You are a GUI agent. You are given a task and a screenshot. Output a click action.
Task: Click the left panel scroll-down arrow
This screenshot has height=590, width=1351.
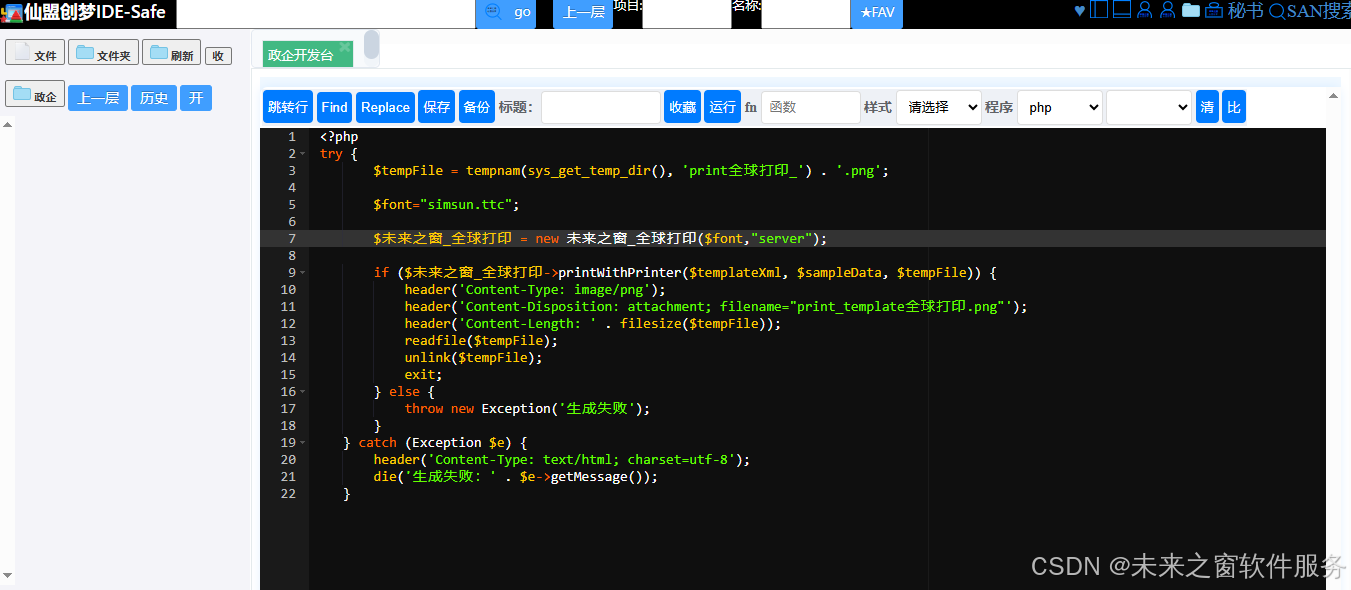coord(8,575)
